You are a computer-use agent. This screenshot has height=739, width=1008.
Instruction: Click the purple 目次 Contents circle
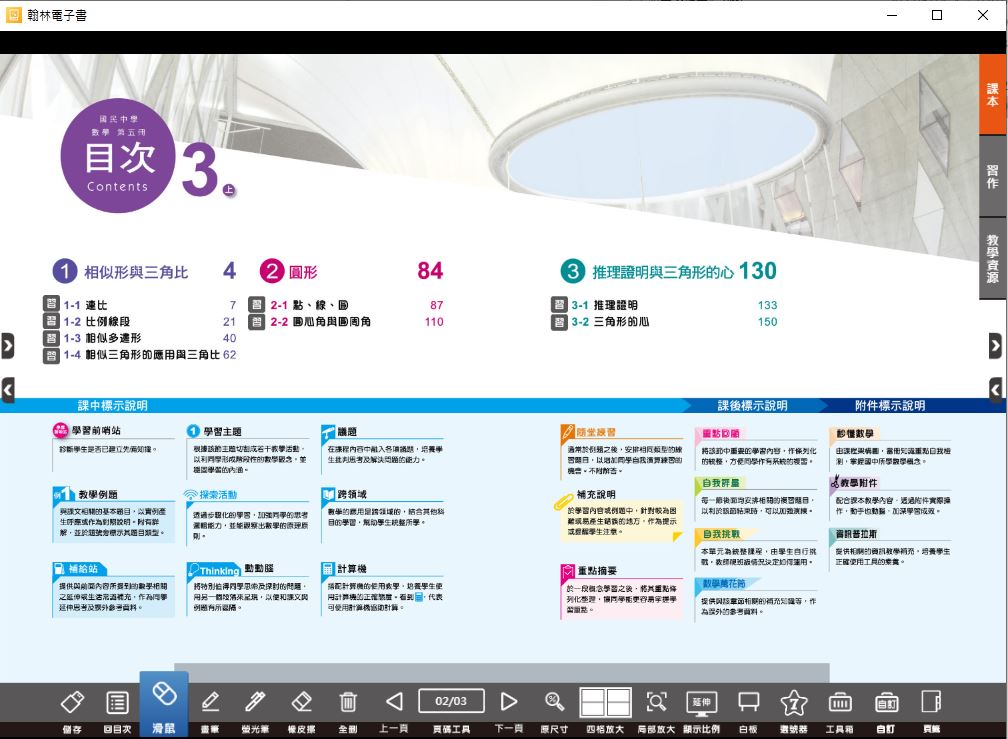tap(118, 156)
